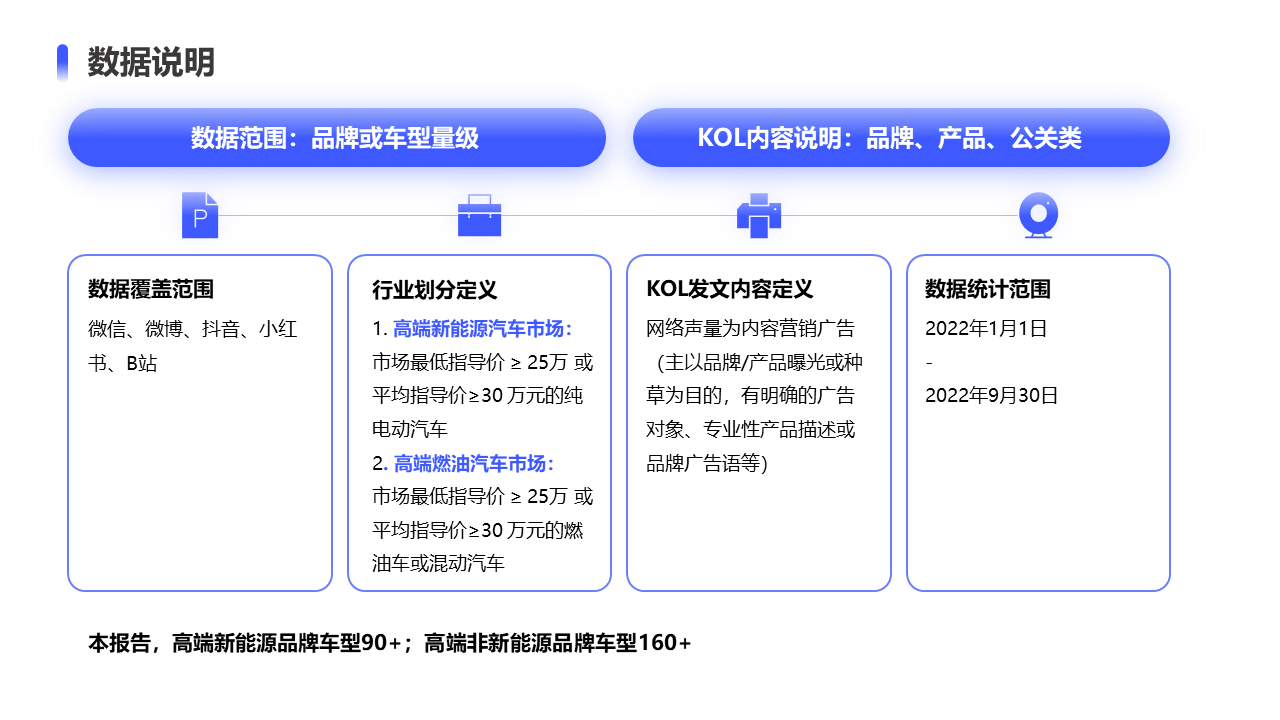Image resolution: width=1280 pixels, height=720 pixels.
Task: Select the 数据统计范围 card heading
Action: pyautogui.click(x=988, y=290)
